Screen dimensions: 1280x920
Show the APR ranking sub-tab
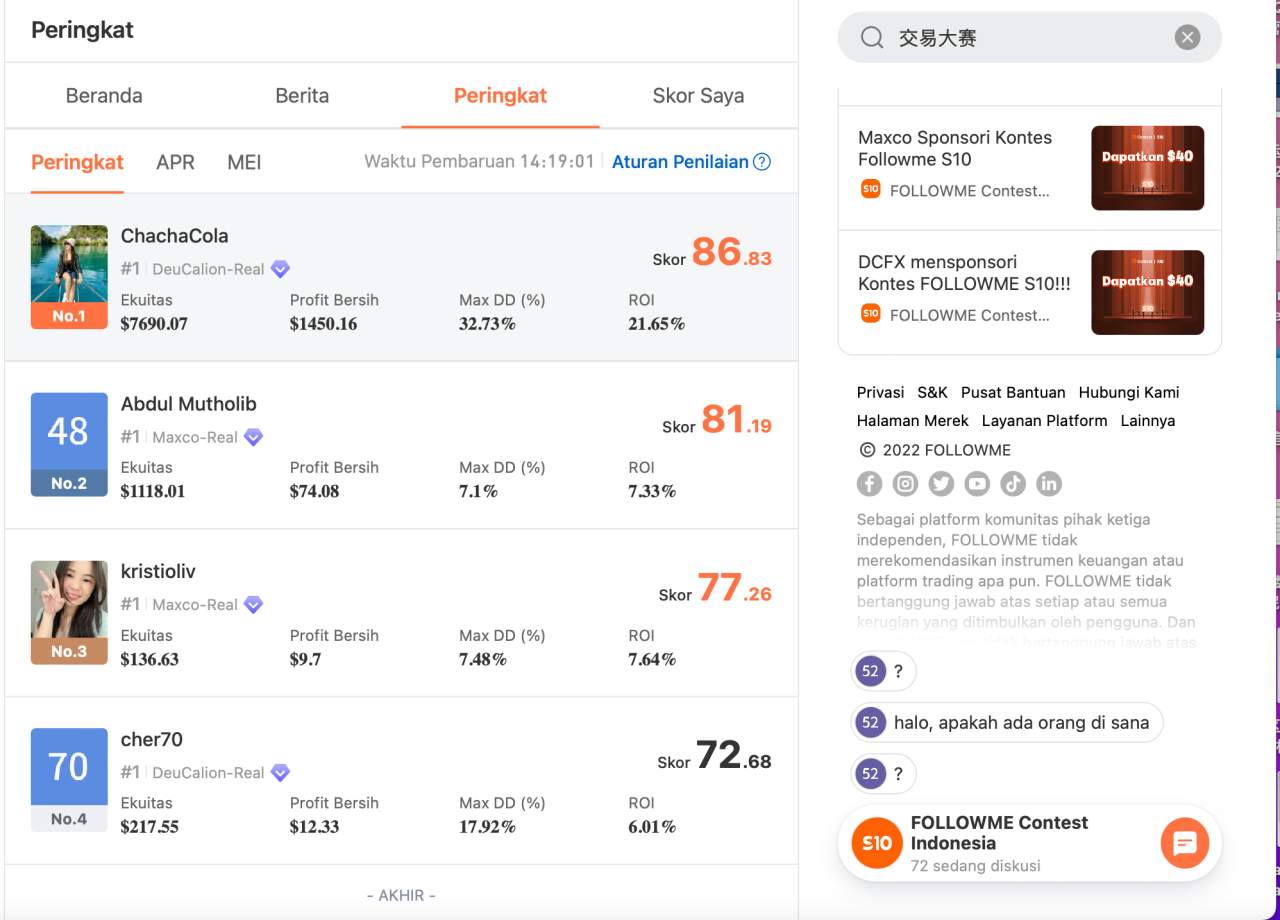click(x=175, y=162)
